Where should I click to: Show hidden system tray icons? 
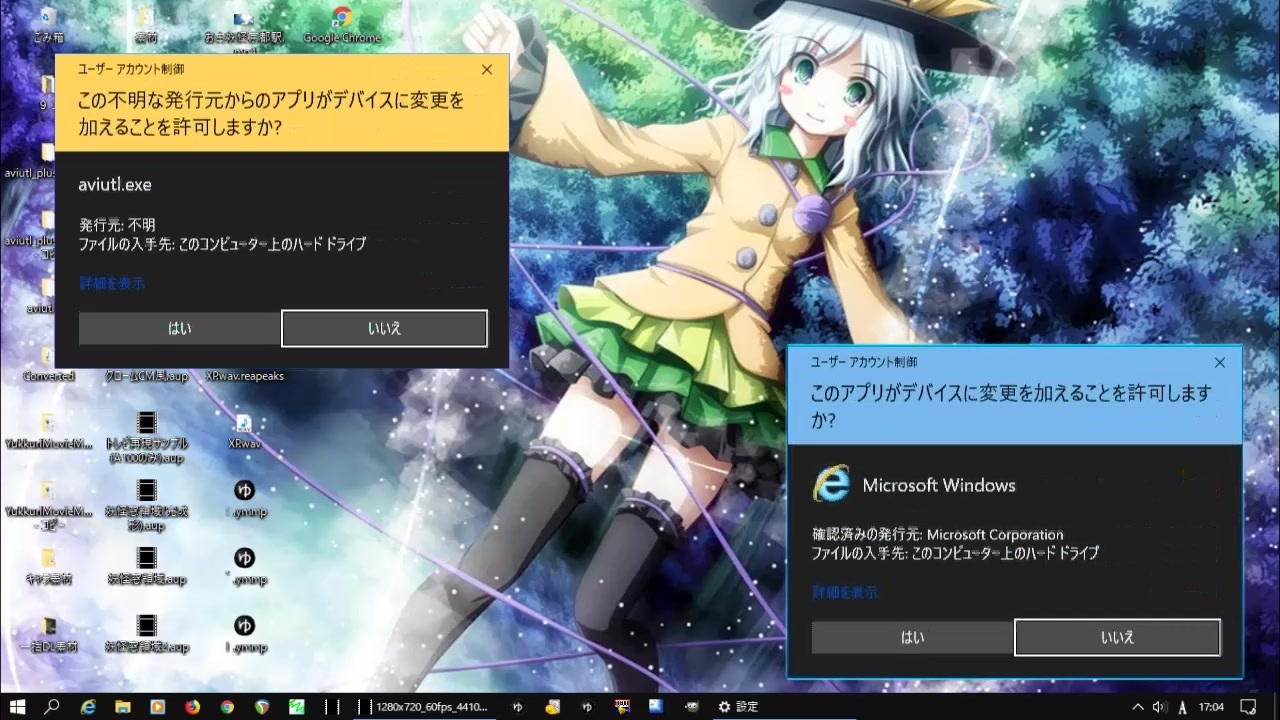tap(1137, 706)
